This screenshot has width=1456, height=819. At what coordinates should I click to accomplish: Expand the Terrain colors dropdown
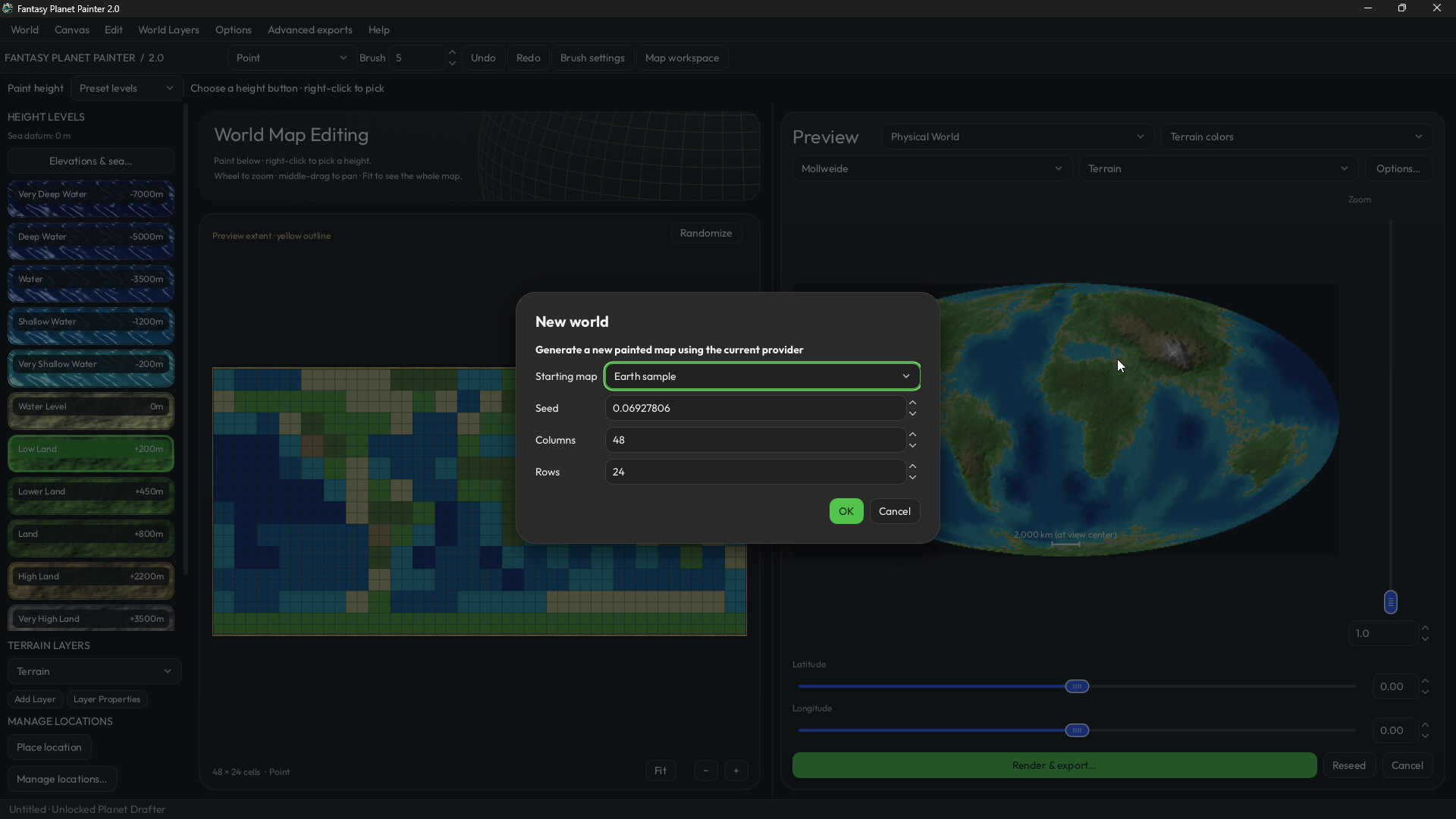[x=1296, y=136]
